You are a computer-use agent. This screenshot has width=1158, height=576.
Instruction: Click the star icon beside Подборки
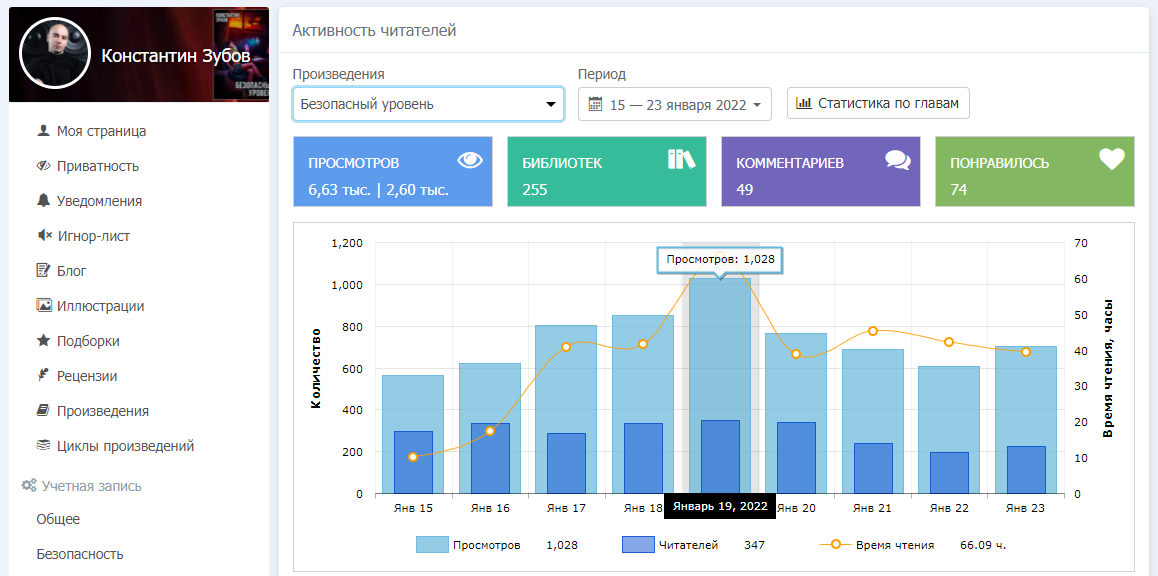click(x=43, y=341)
